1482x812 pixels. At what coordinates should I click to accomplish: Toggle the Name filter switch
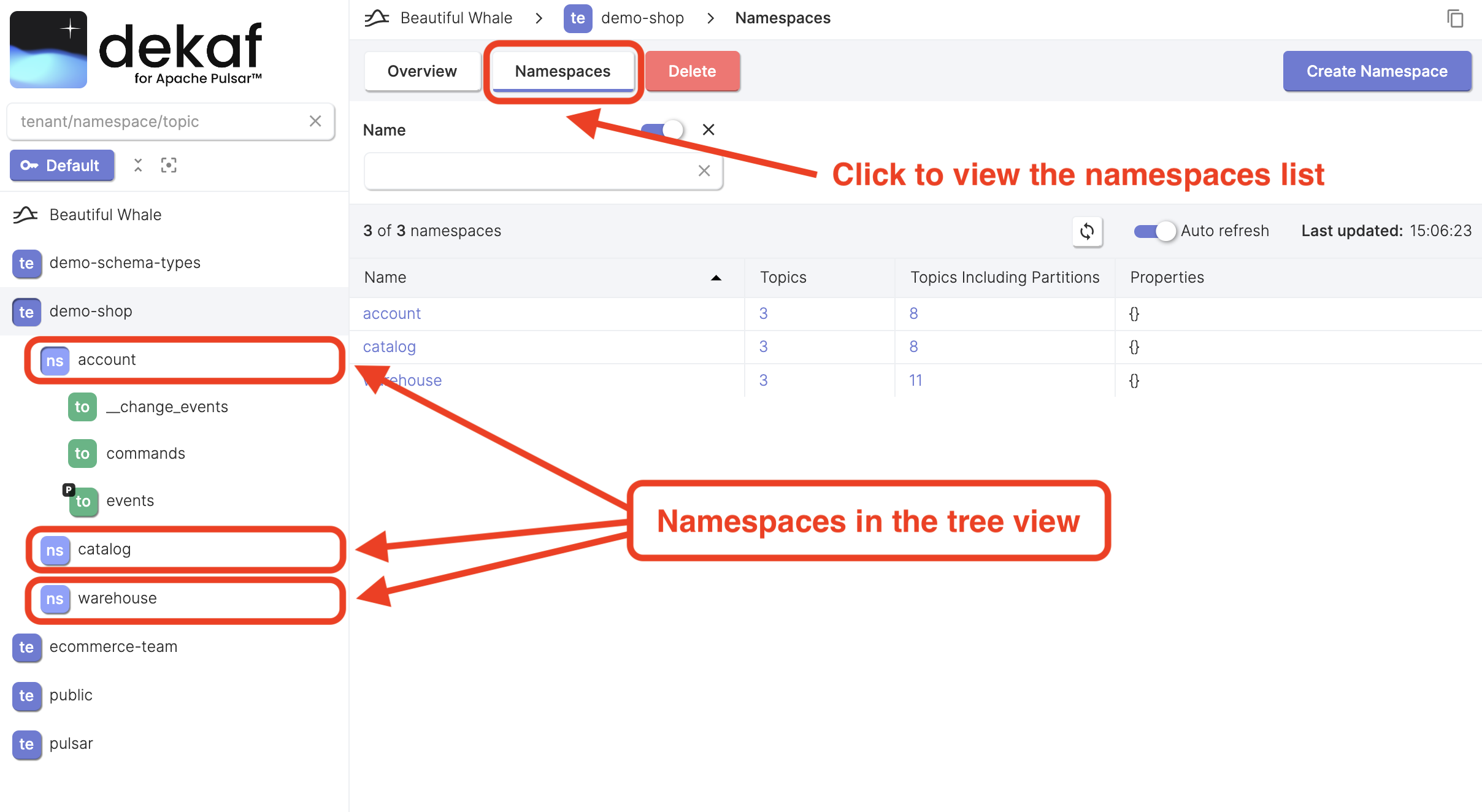(x=662, y=129)
